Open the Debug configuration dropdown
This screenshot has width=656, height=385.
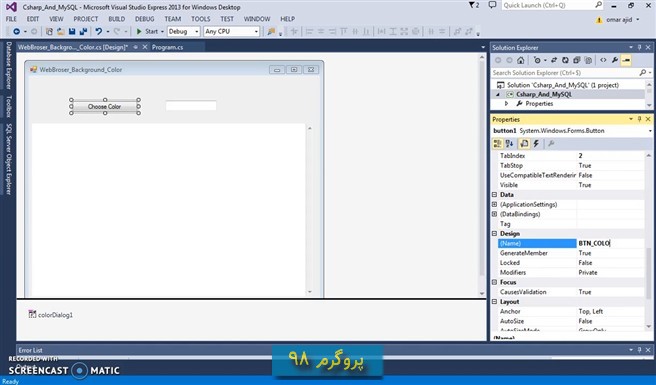tap(183, 31)
